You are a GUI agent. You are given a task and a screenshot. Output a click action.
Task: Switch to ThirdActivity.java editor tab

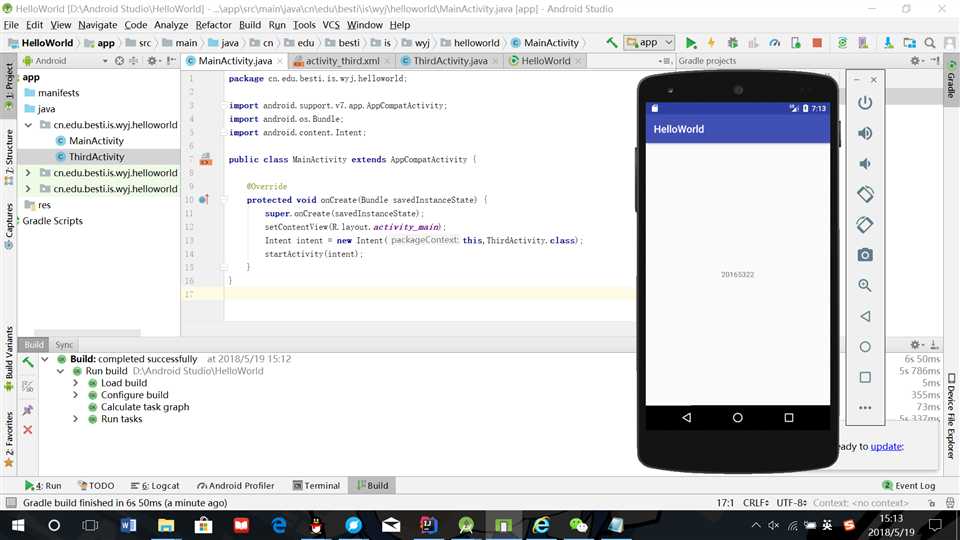[450, 61]
